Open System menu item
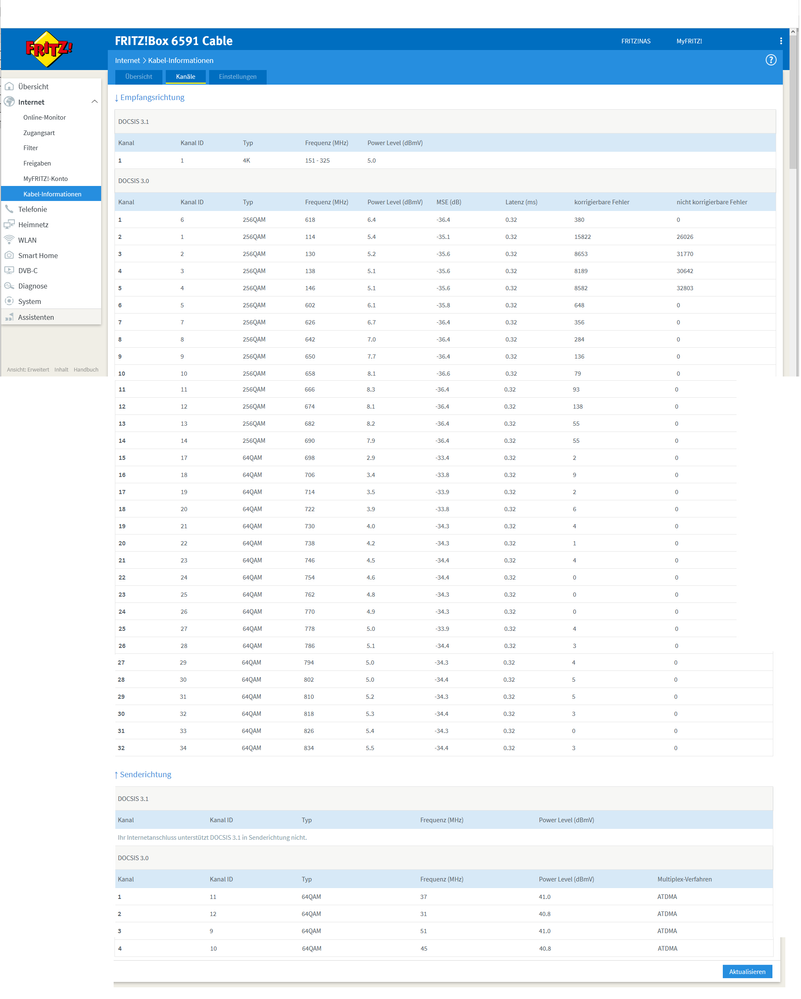 pyautogui.click(x=29, y=301)
